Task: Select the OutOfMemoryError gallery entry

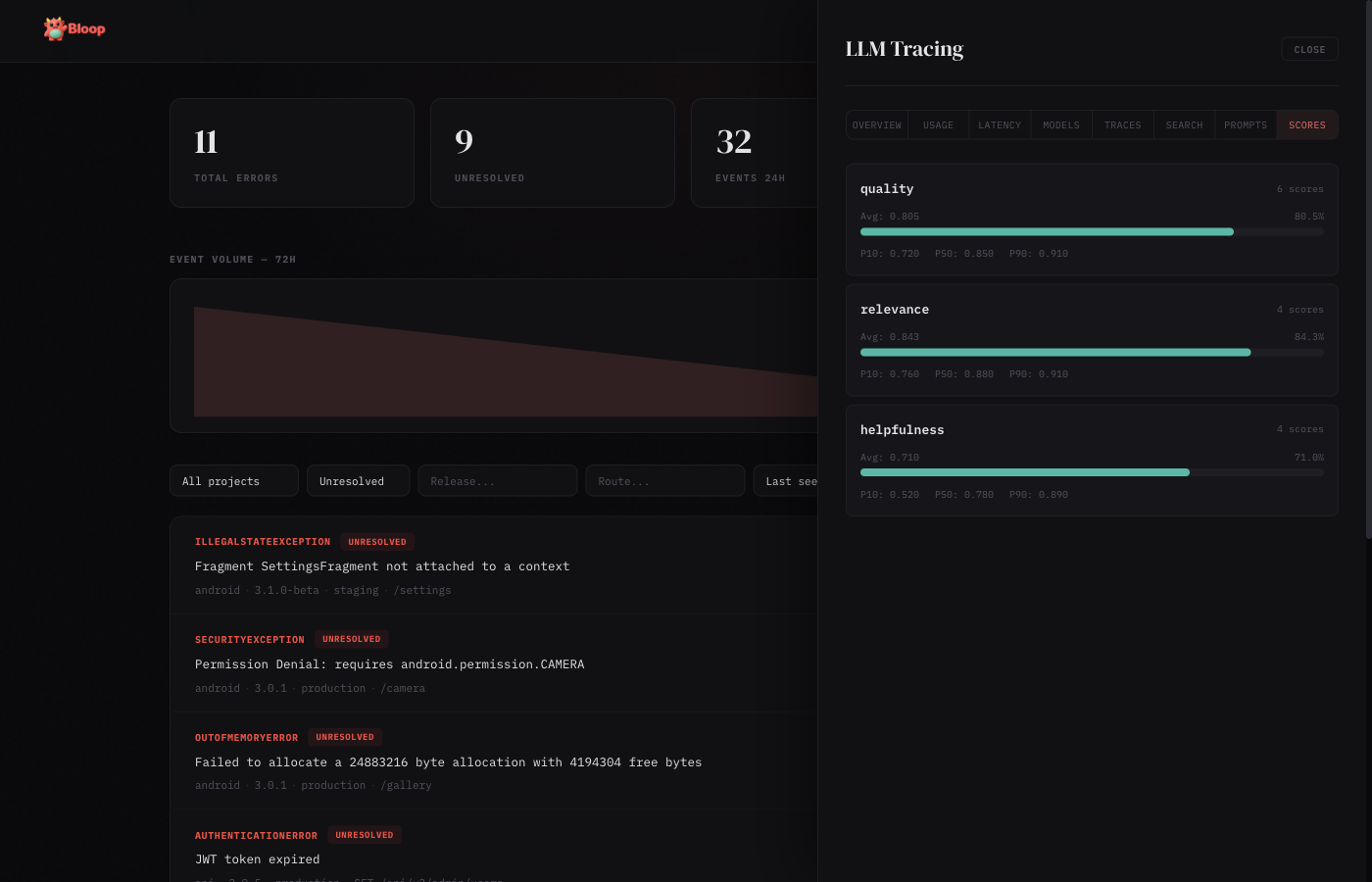Action: pos(448,762)
